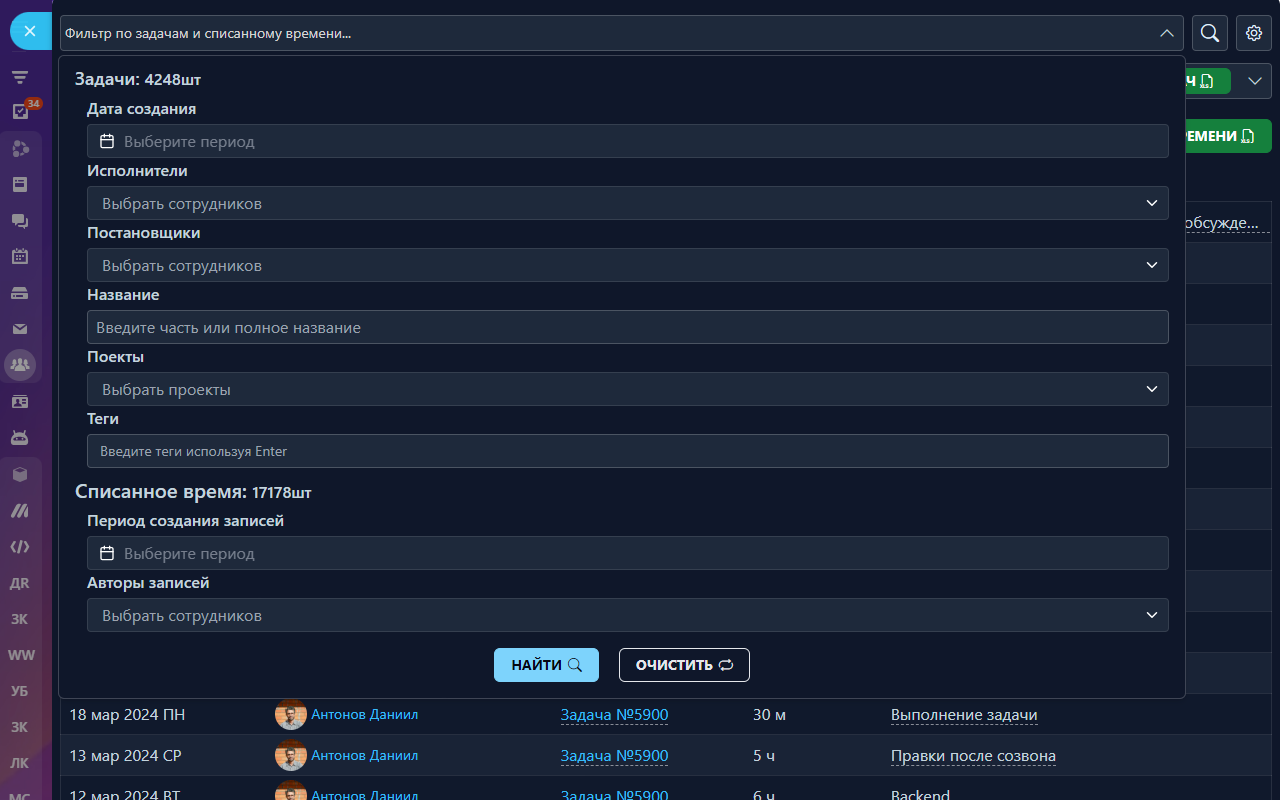Open tasks icon with badge 34
The image size is (1280, 800).
pyautogui.click(x=20, y=112)
